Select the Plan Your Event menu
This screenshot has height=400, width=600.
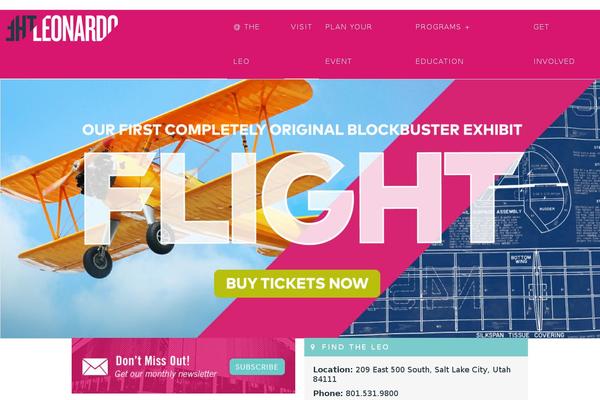[348, 44]
